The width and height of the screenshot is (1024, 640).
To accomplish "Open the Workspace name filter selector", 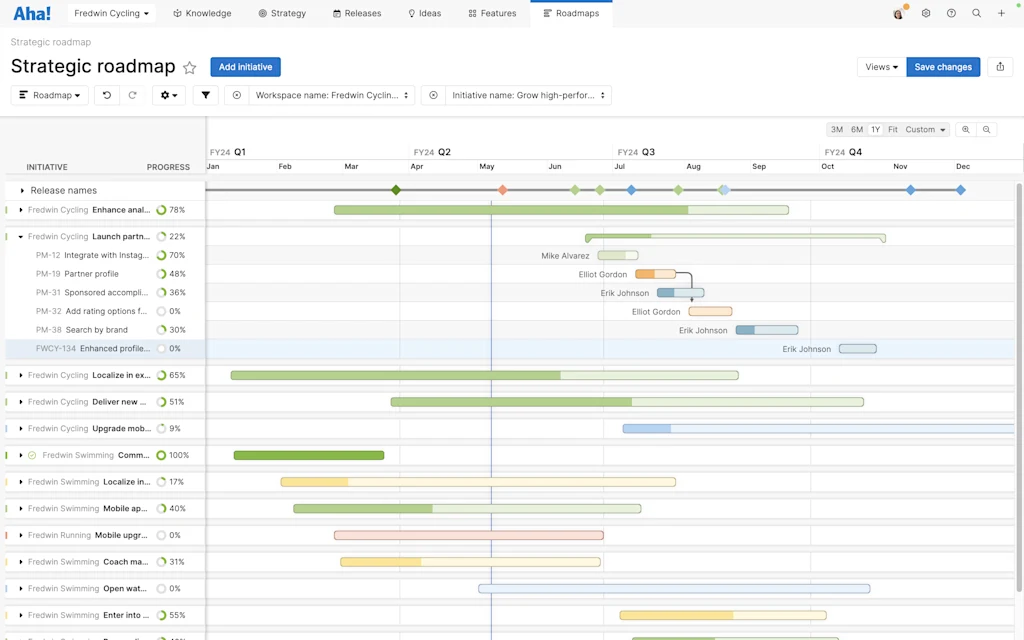I will coord(331,95).
